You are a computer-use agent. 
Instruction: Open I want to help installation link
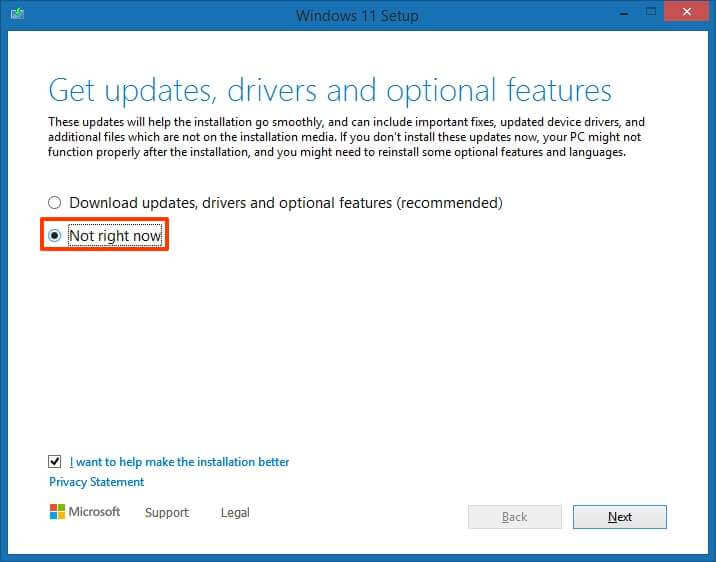(179, 462)
